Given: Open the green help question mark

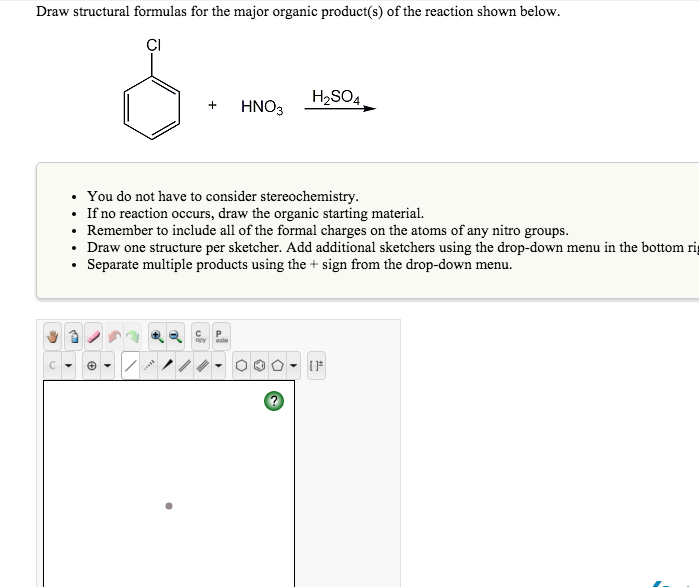Looking at the screenshot, I should coord(274,401).
